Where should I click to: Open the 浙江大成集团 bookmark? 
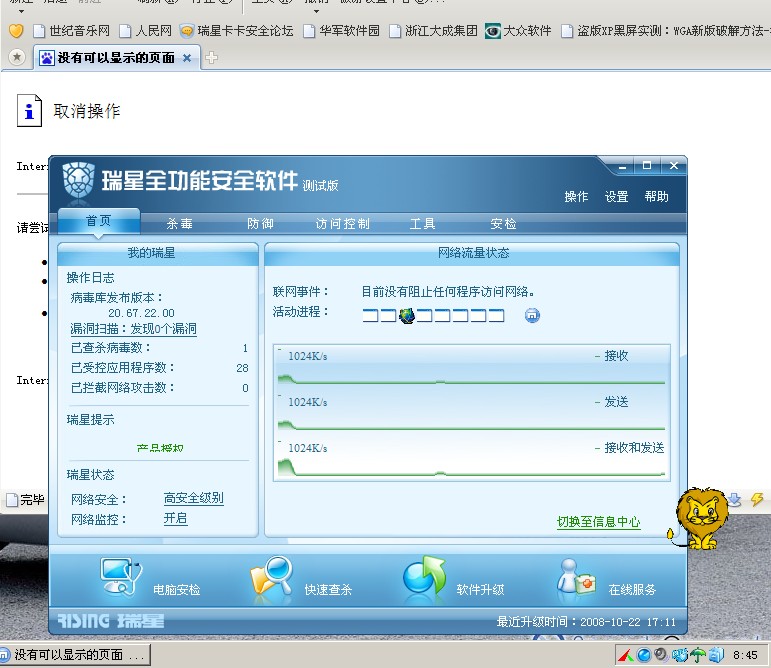pos(434,31)
